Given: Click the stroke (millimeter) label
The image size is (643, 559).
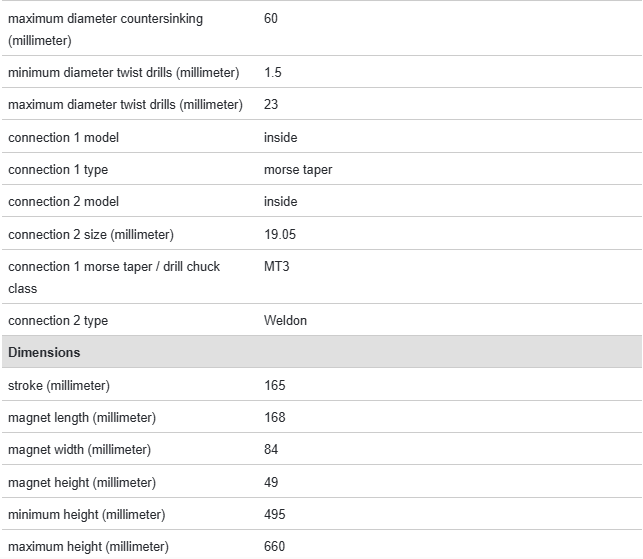Looking at the screenshot, I should coord(59,386).
